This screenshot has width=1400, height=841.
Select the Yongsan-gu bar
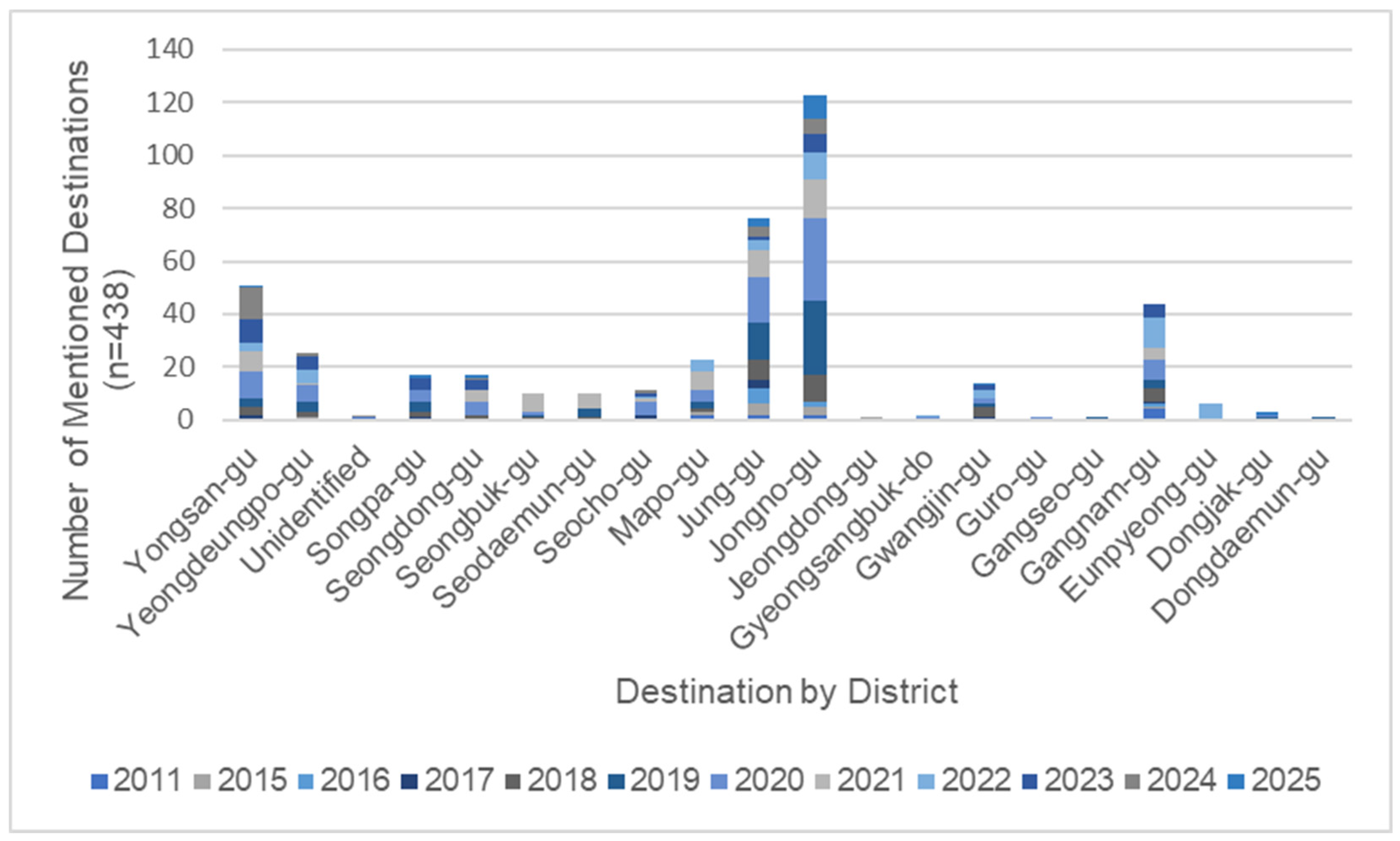[x=251, y=352]
